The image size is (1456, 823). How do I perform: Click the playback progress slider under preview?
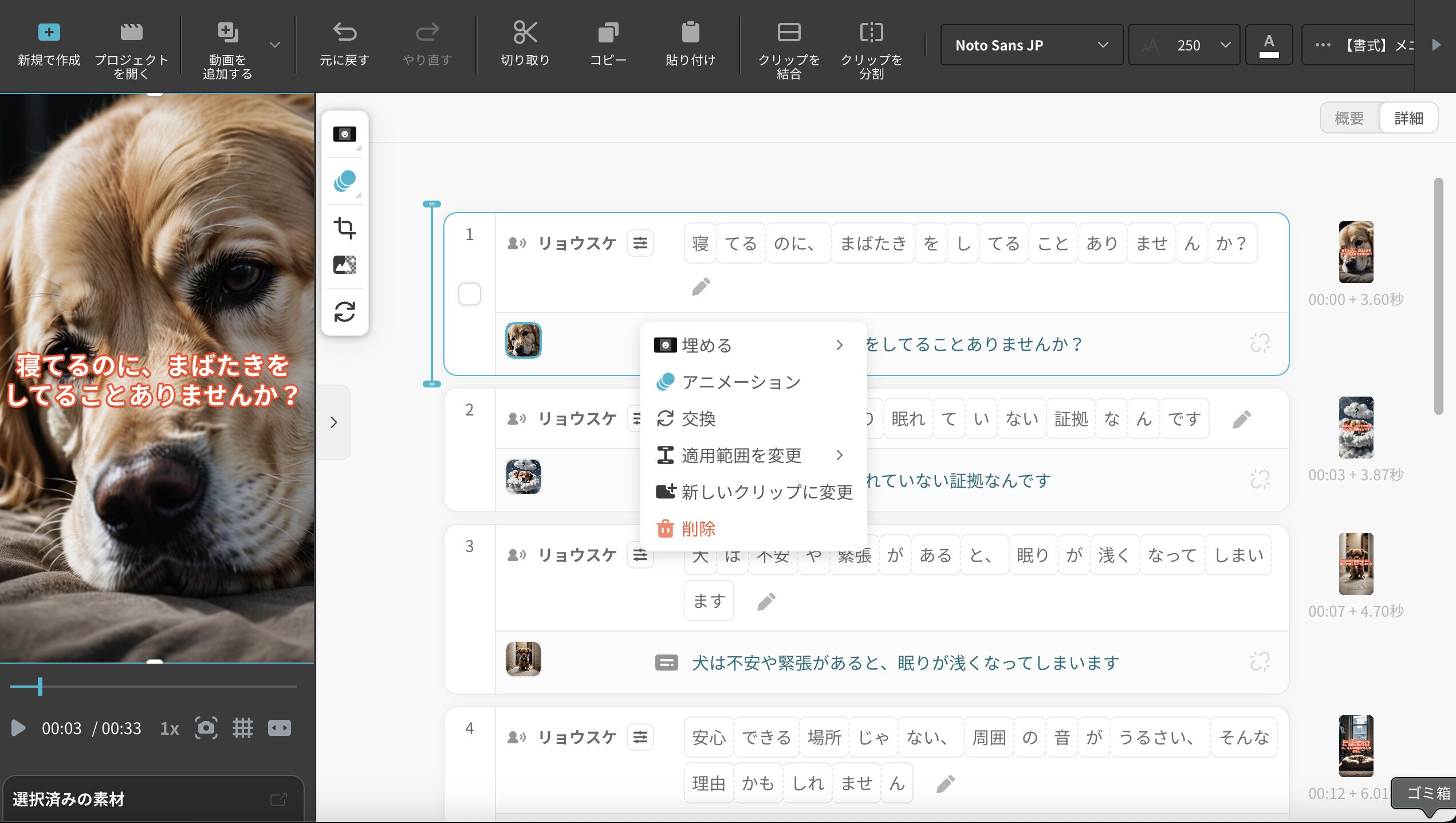(154, 686)
